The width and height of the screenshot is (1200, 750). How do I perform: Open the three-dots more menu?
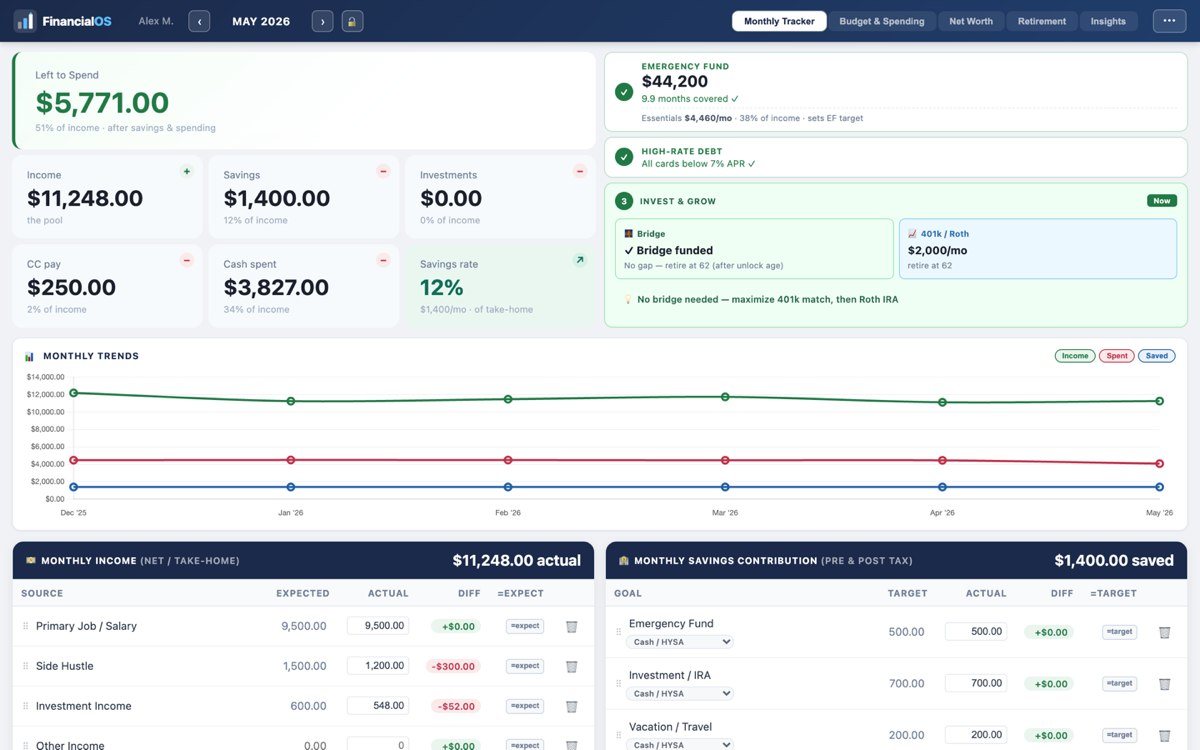pos(1169,21)
